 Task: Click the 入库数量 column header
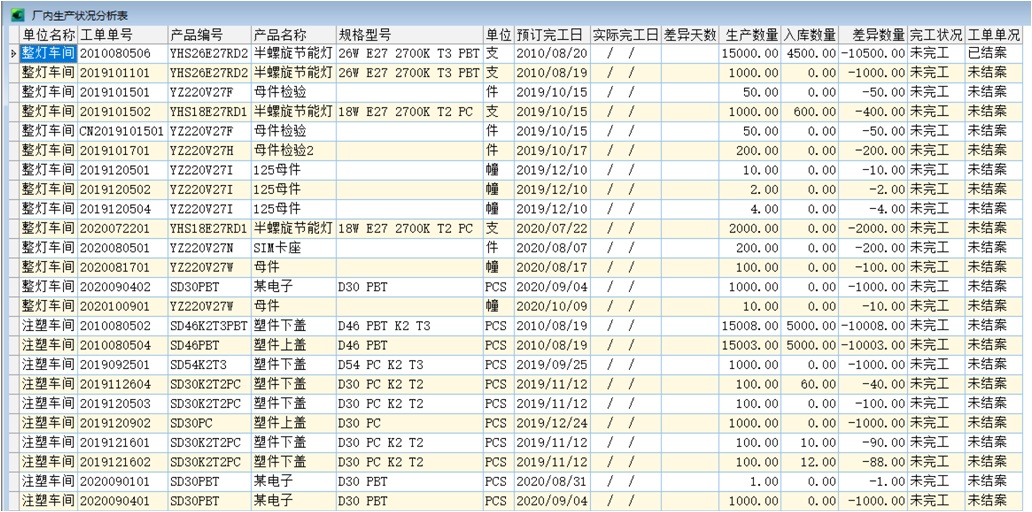tap(810, 35)
